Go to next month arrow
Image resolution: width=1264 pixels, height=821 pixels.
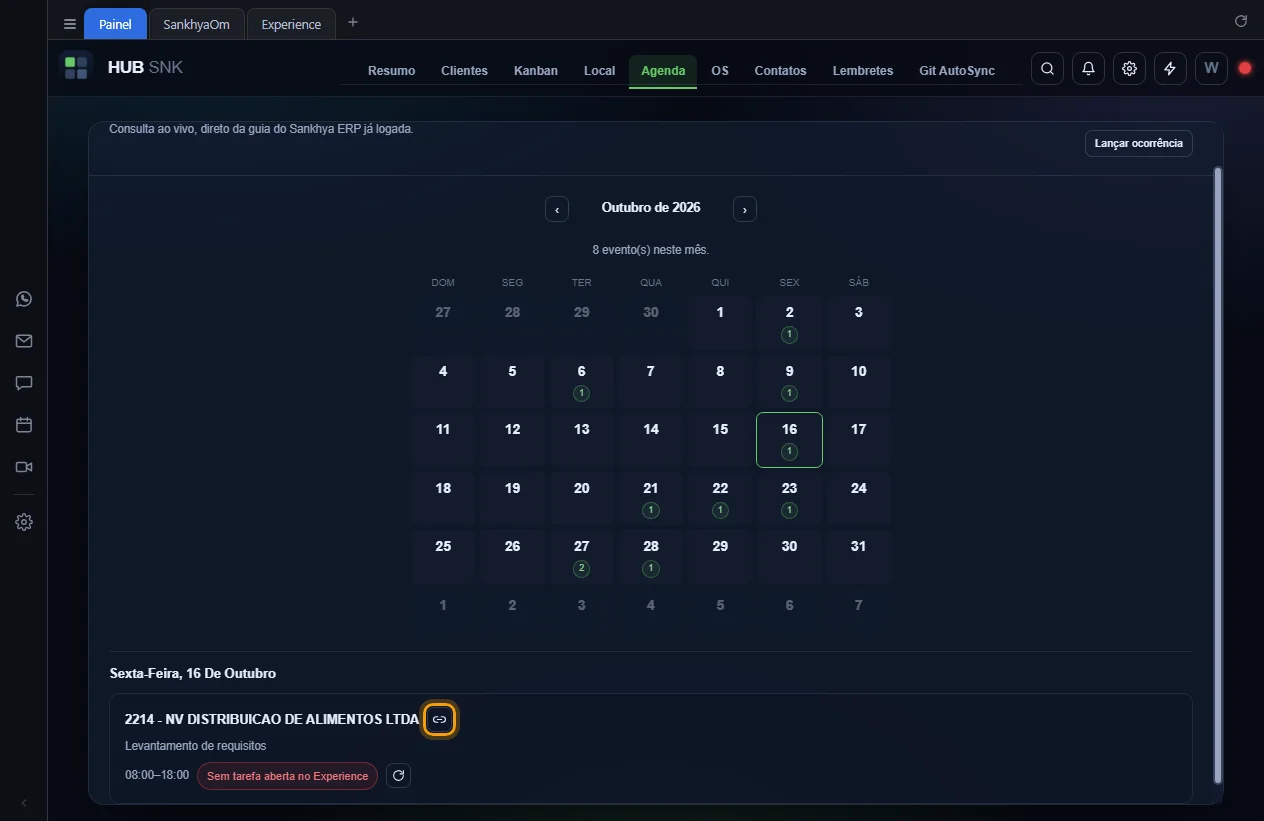(x=745, y=209)
